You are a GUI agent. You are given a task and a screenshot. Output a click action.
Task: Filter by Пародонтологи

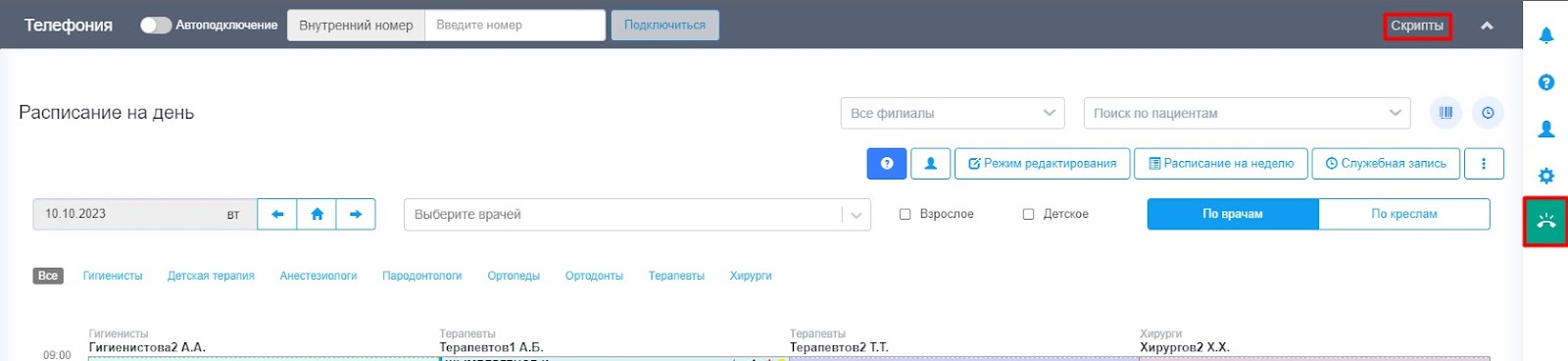[422, 276]
